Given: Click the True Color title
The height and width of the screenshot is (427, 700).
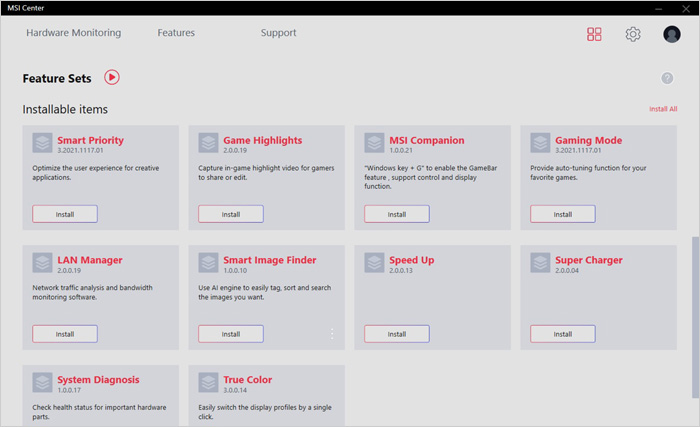Looking at the screenshot, I should (x=247, y=380).
